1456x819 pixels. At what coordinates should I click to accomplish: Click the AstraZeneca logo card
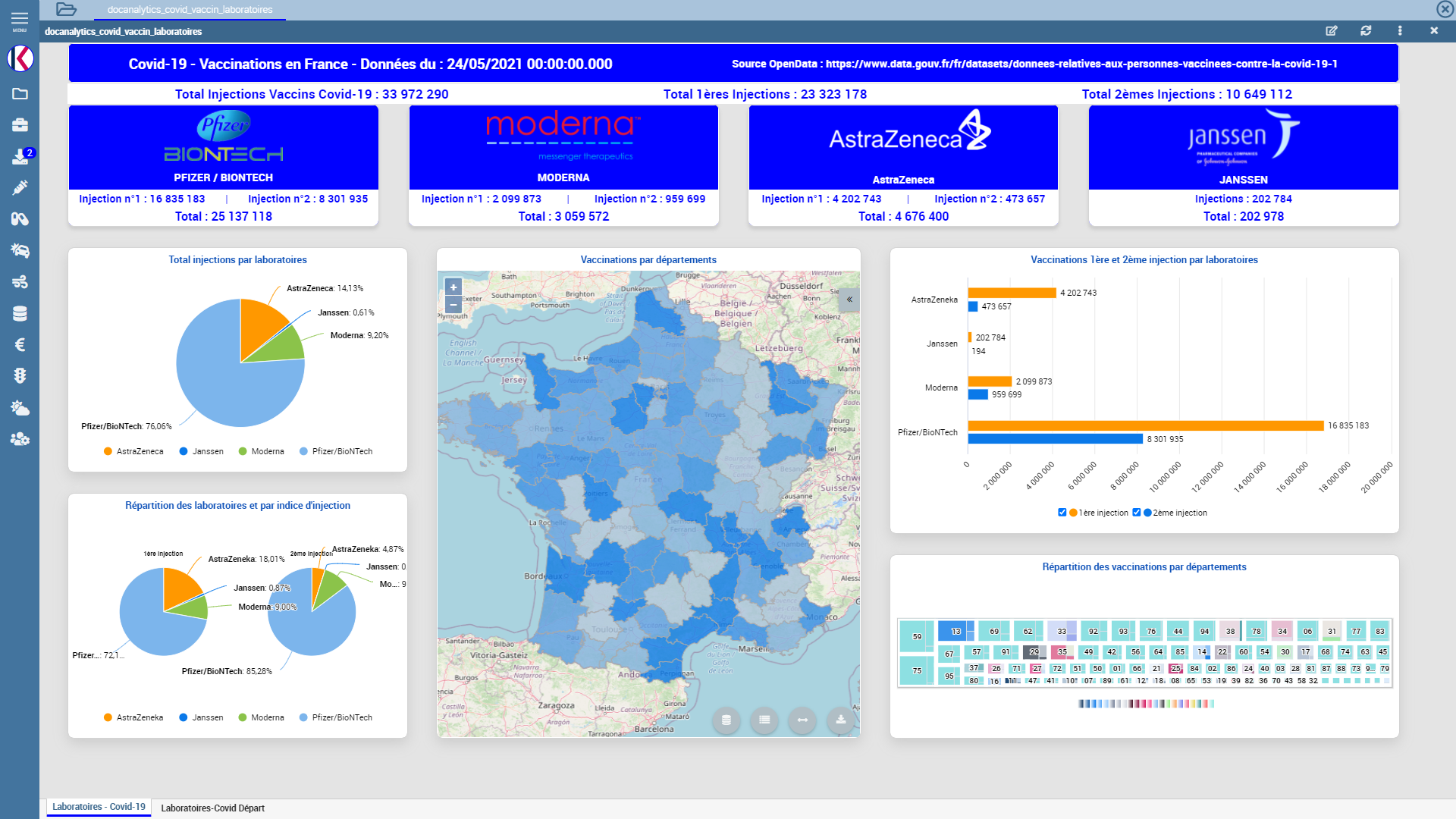click(903, 147)
